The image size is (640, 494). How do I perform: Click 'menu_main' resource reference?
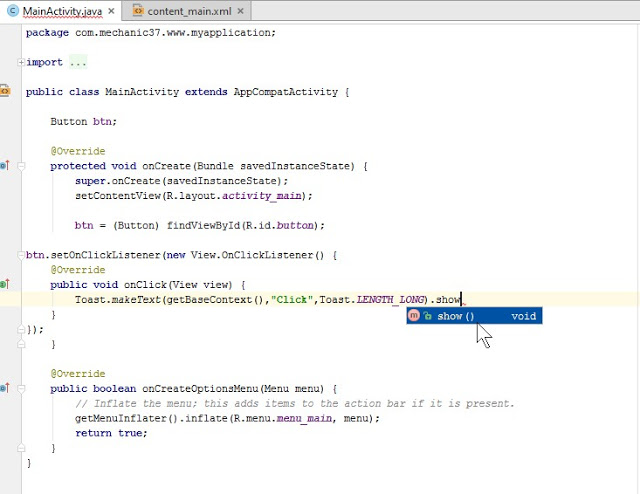[x=304, y=418]
